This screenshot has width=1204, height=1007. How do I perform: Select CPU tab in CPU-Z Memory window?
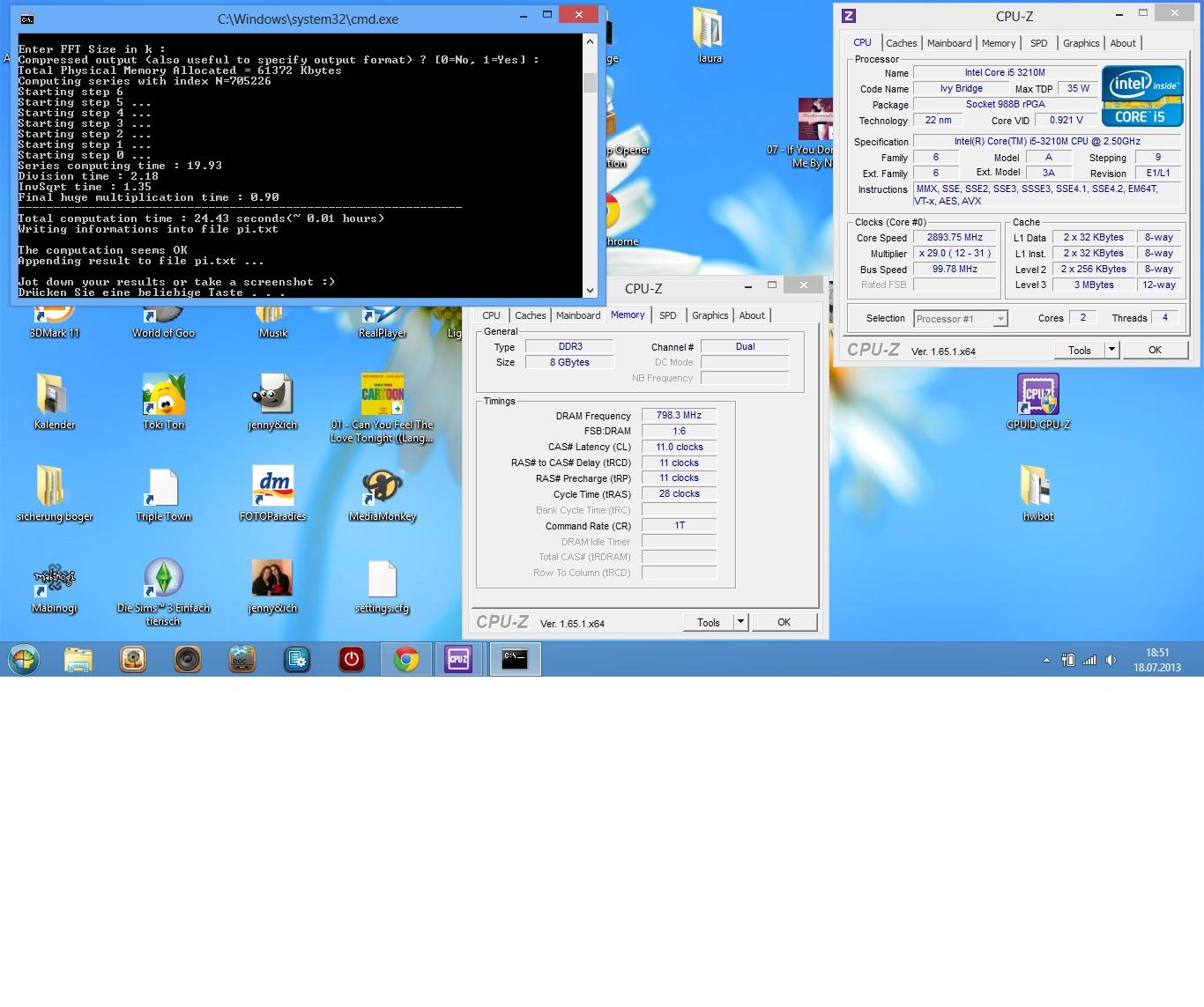(x=491, y=315)
